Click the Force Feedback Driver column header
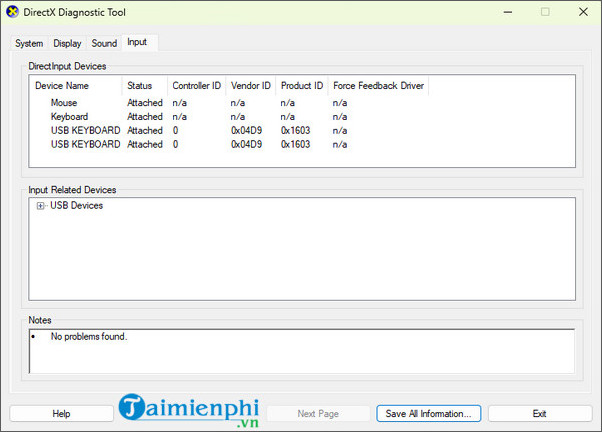Image resolution: width=602 pixels, height=432 pixels. pyautogui.click(x=378, y=86)
